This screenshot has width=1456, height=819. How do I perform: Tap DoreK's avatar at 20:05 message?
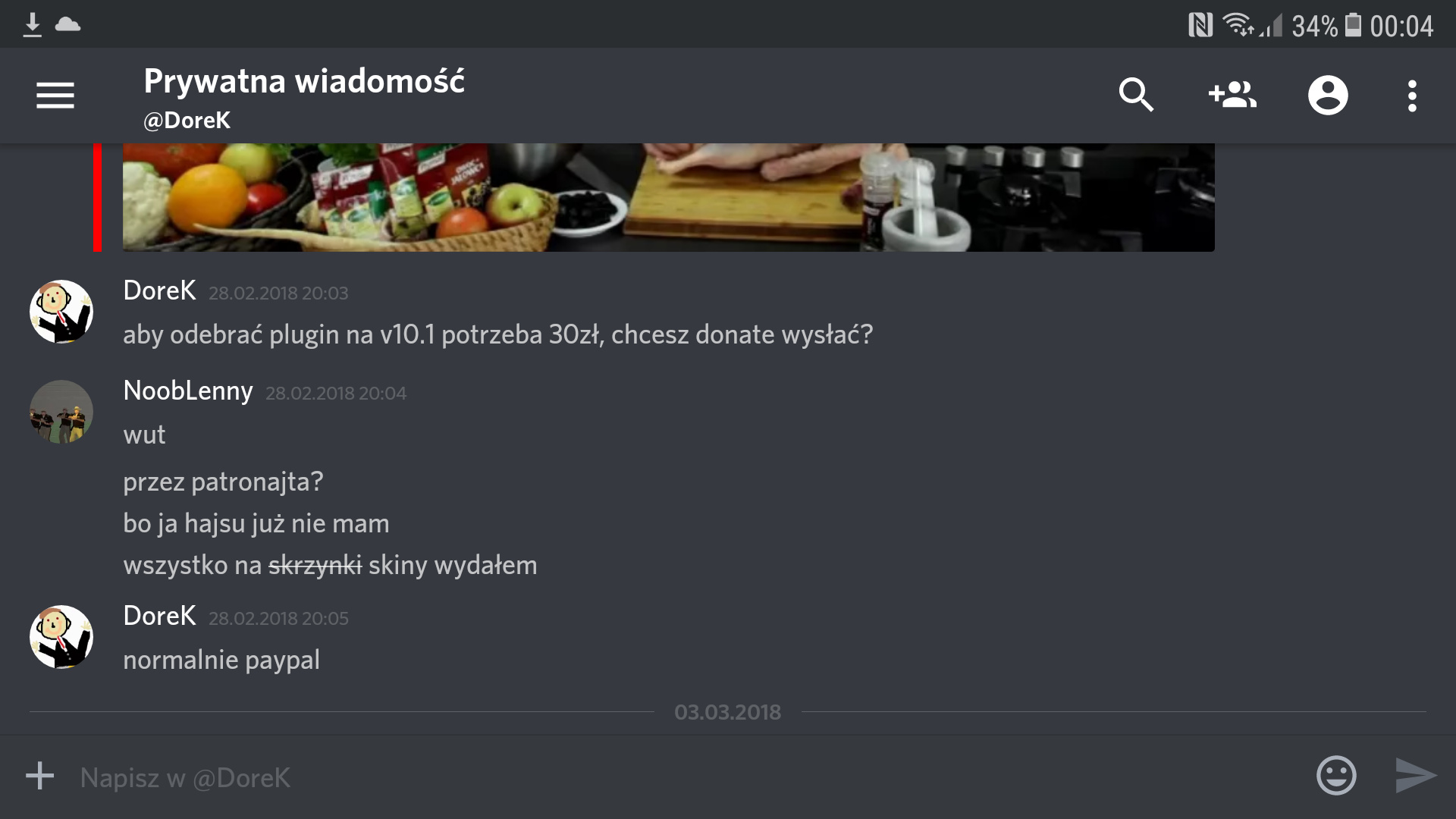(x=61, y=637)
